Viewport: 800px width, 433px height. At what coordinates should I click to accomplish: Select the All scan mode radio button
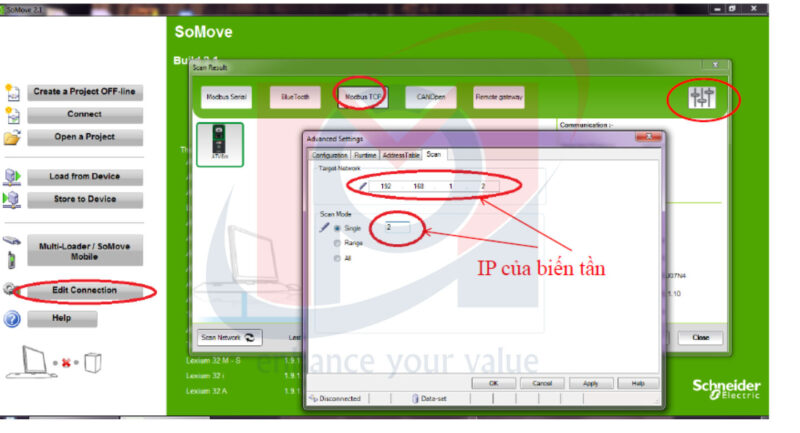coord(337,259)
